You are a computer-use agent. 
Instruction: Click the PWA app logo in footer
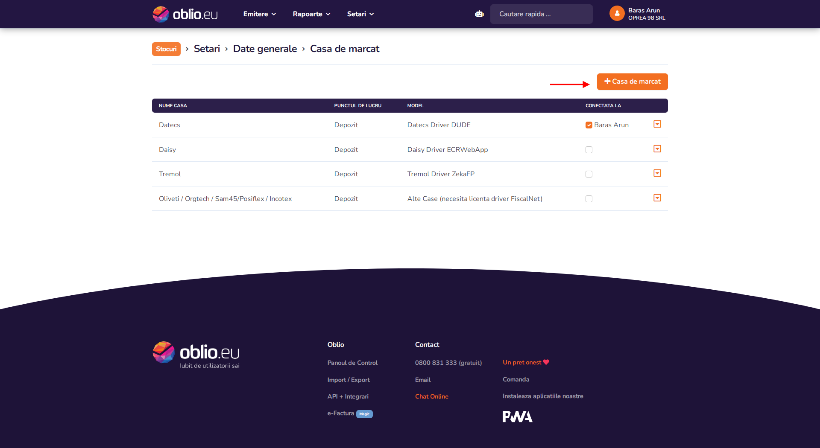pos(517,416)
